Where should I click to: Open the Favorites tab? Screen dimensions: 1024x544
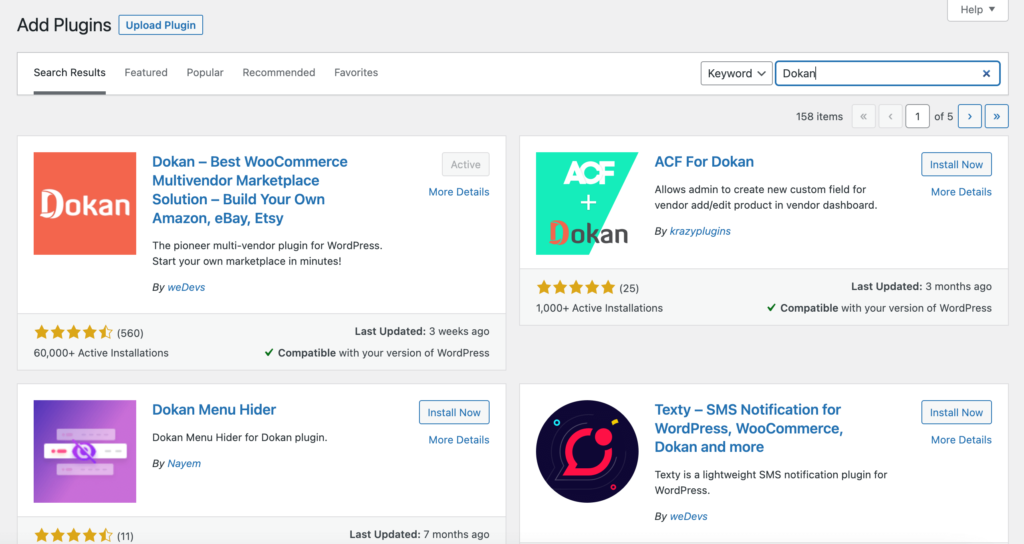pyautogui.click(x=356, y=73)
